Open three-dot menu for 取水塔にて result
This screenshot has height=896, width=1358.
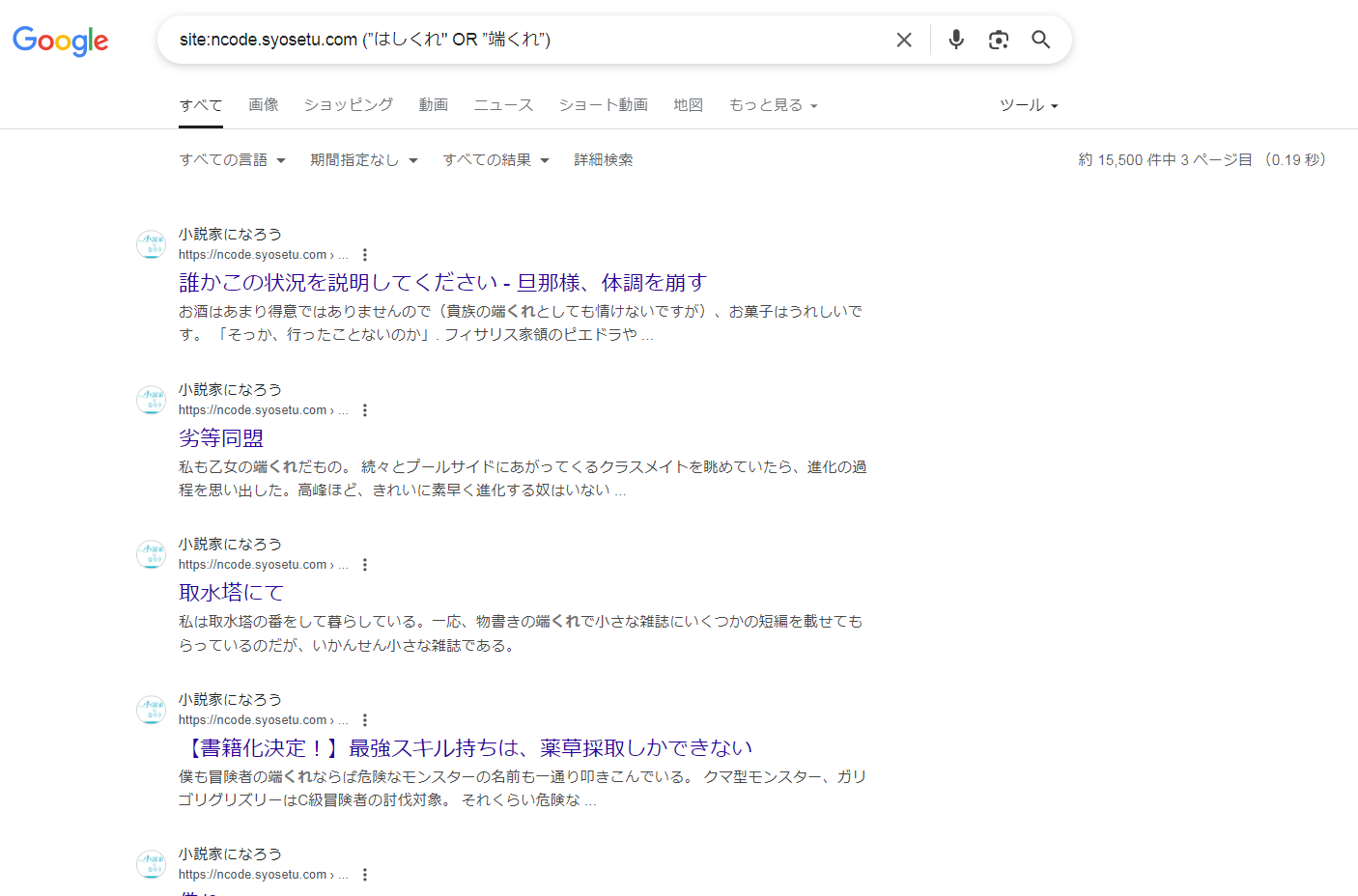pyautogui.click(x=365, y=565)
